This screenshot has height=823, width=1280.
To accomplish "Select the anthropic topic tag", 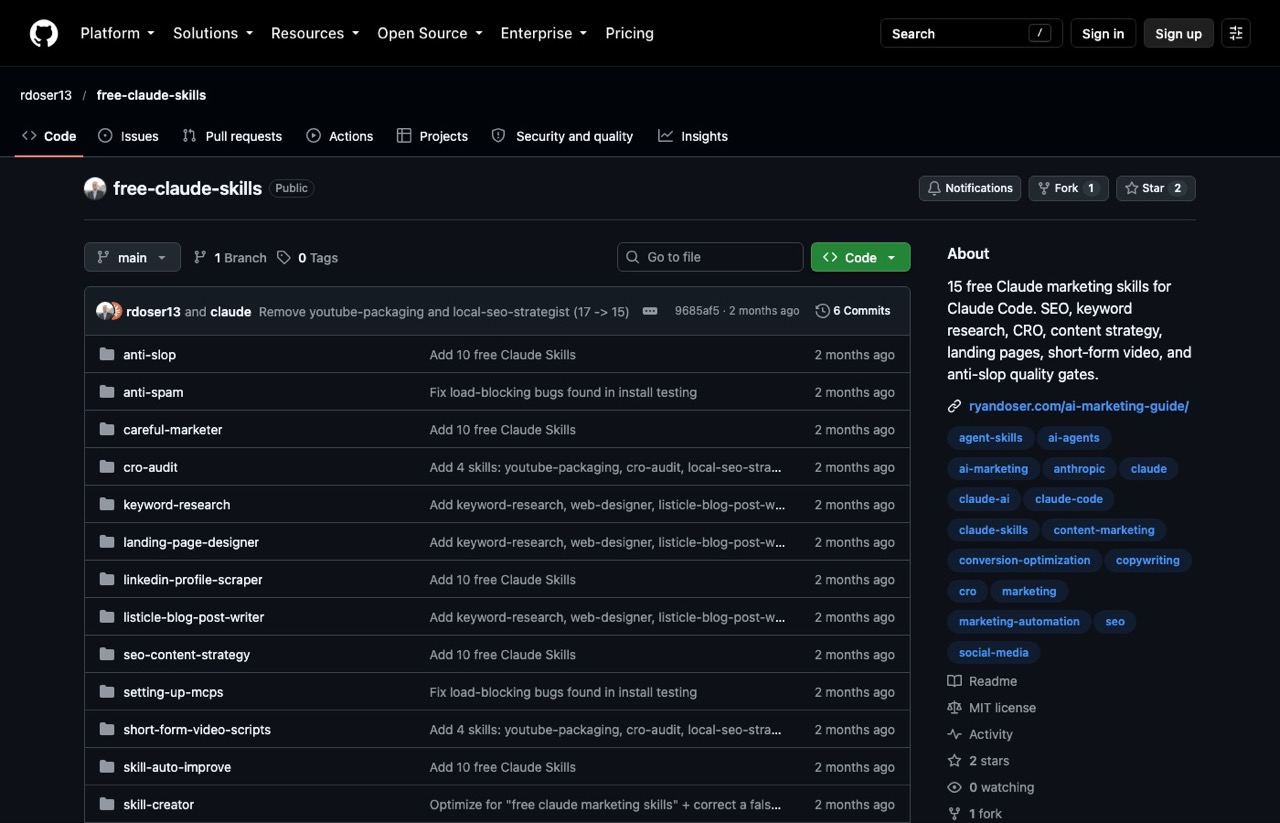I will tap(1080, 468).
